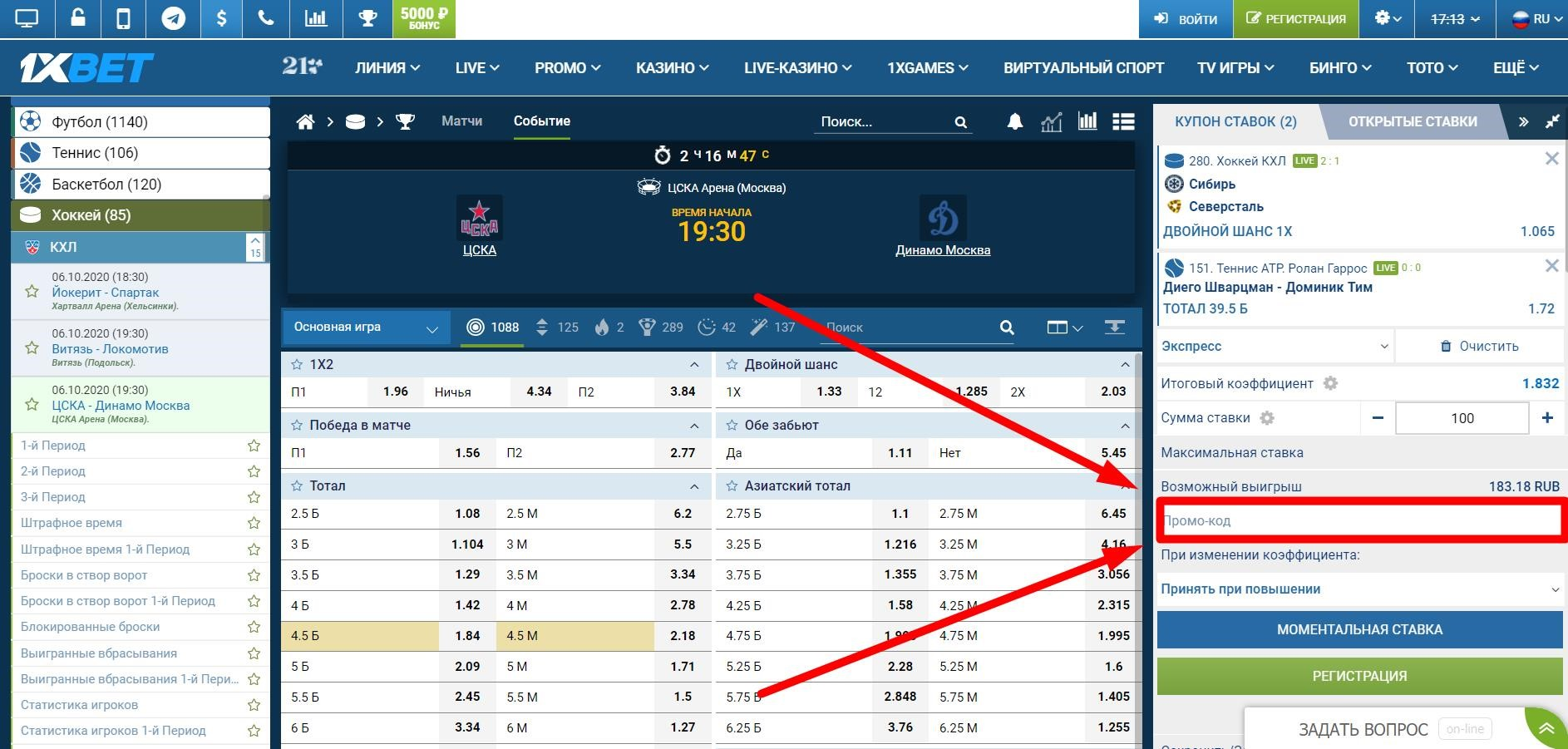Claim the 5000 ₽ bonus button

[x=424, y=19]
